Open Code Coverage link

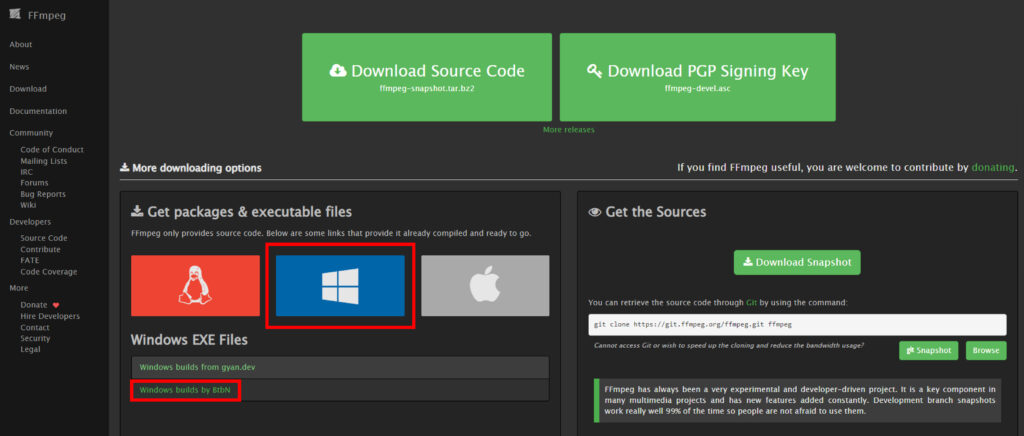[48, 272]
